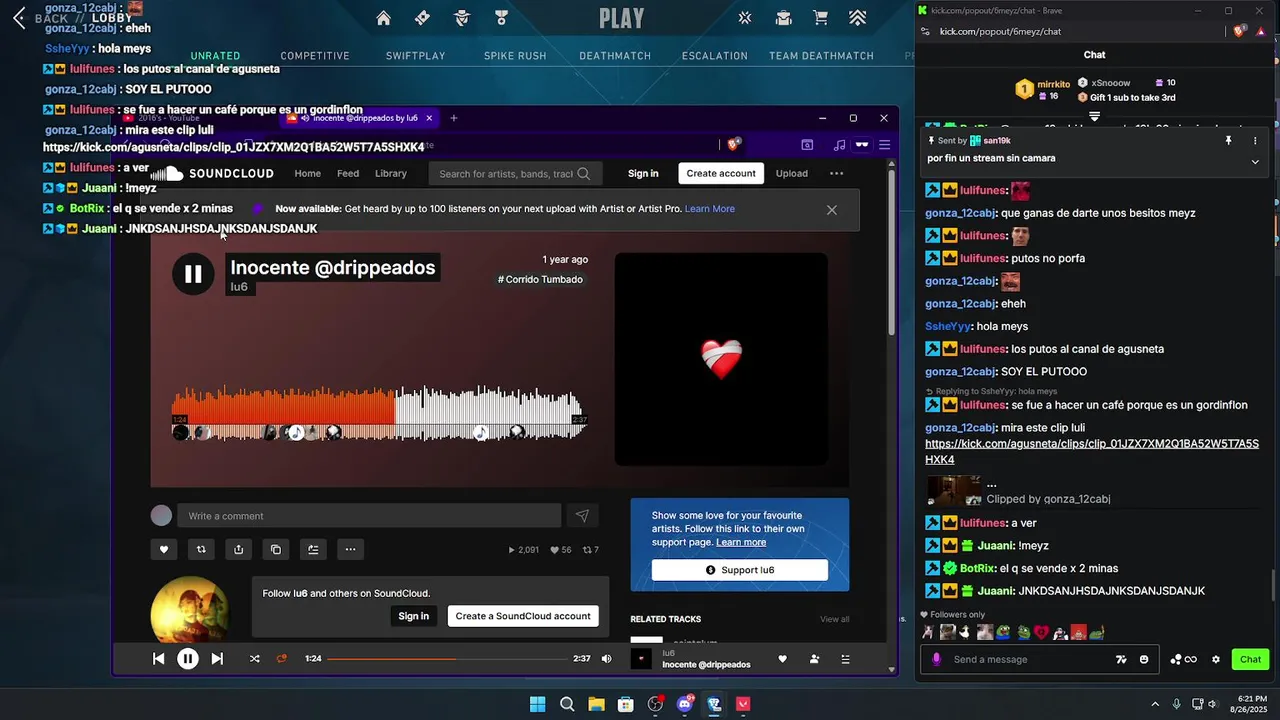Image resolution: width=1280 pixels, height=720 pixels.
Task: Go back to lobby in Valorant
Action: [20, 18]
